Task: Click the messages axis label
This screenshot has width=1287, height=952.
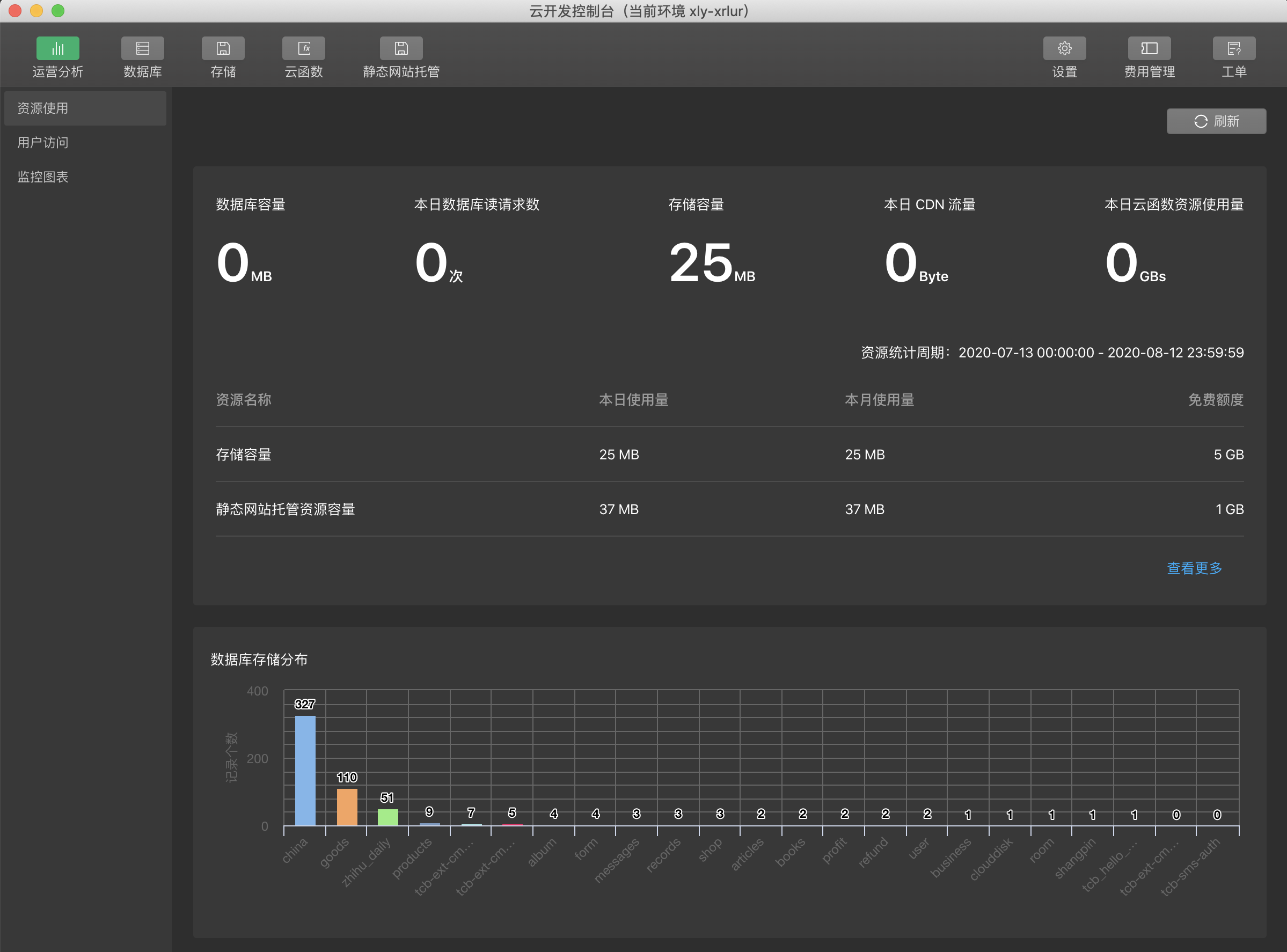Action: point(616,860)
